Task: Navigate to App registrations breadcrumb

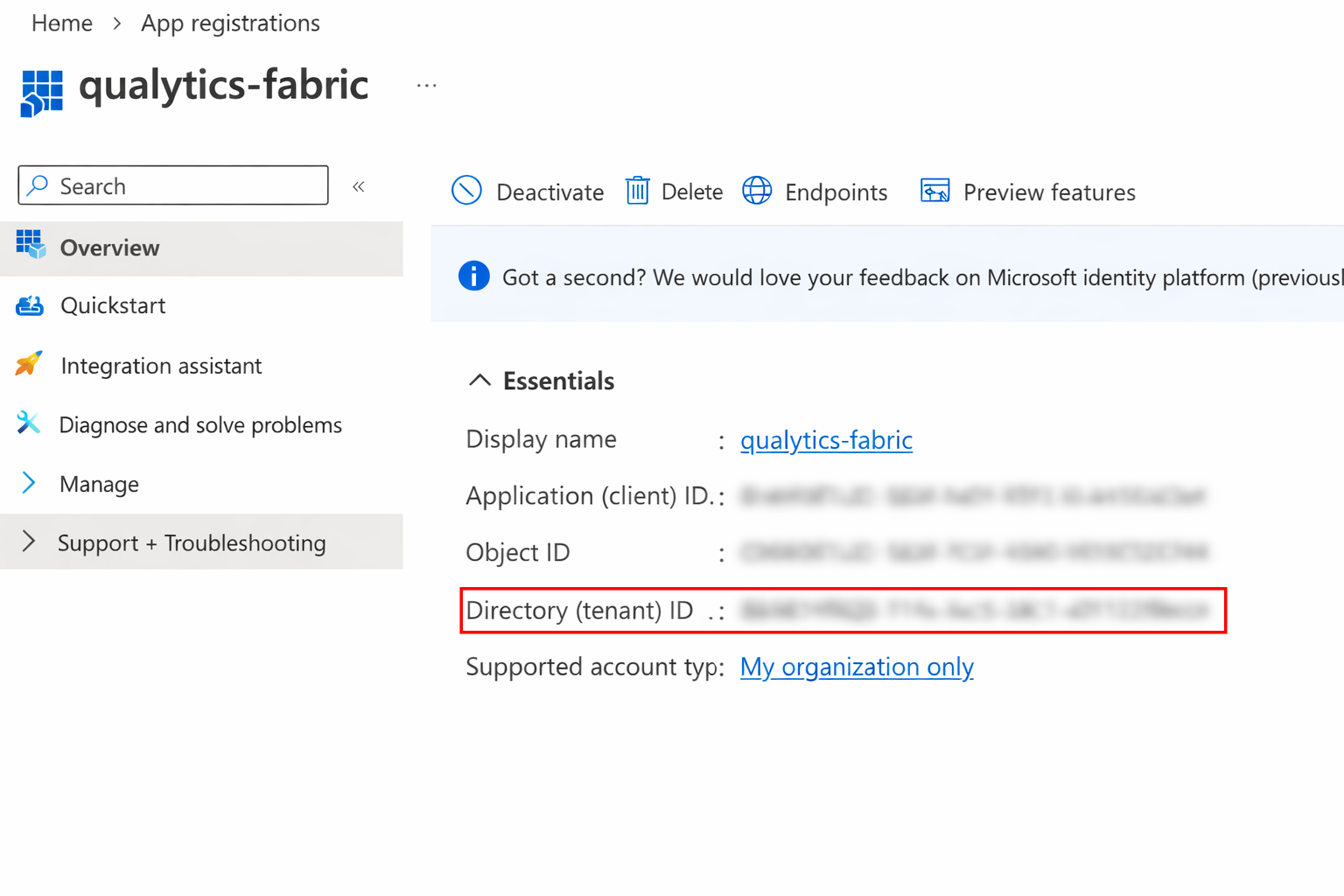Action: pyautogui.click(x=230, y=24)
